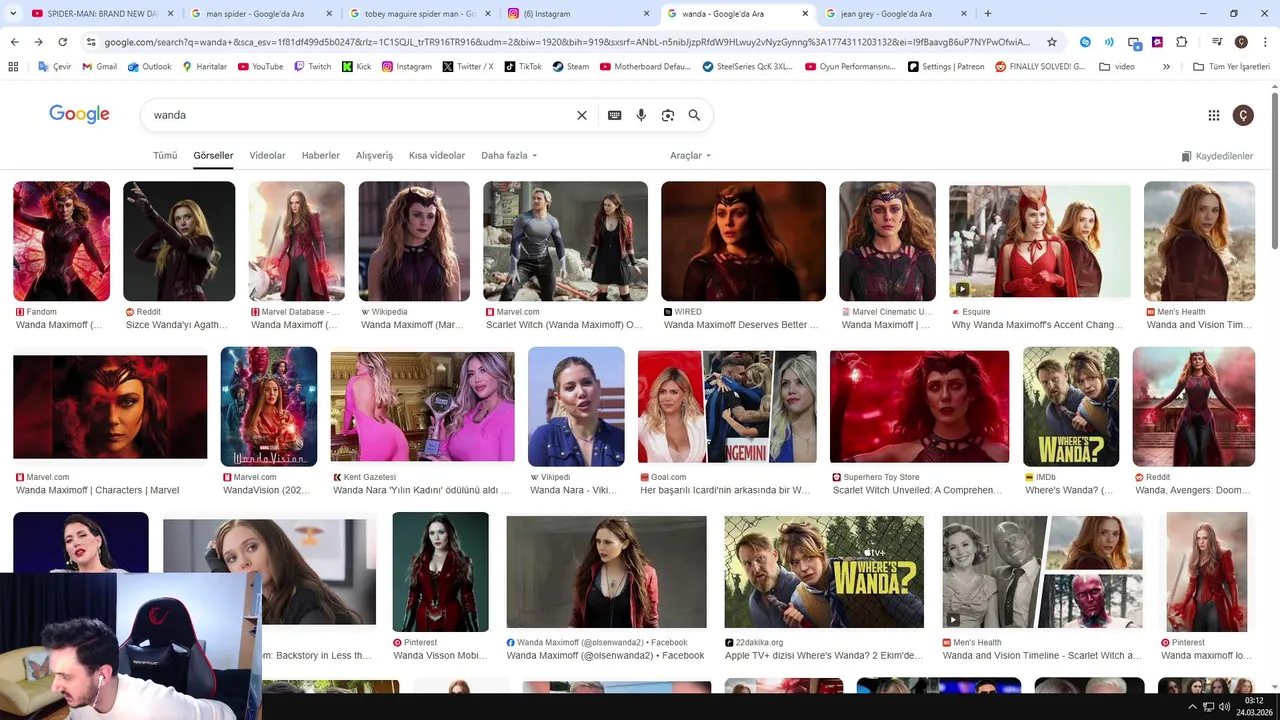Open the Goal.com Icardi result thumbnail
This screenshot has height=720, width=1280.
click(x=727, y=406)
